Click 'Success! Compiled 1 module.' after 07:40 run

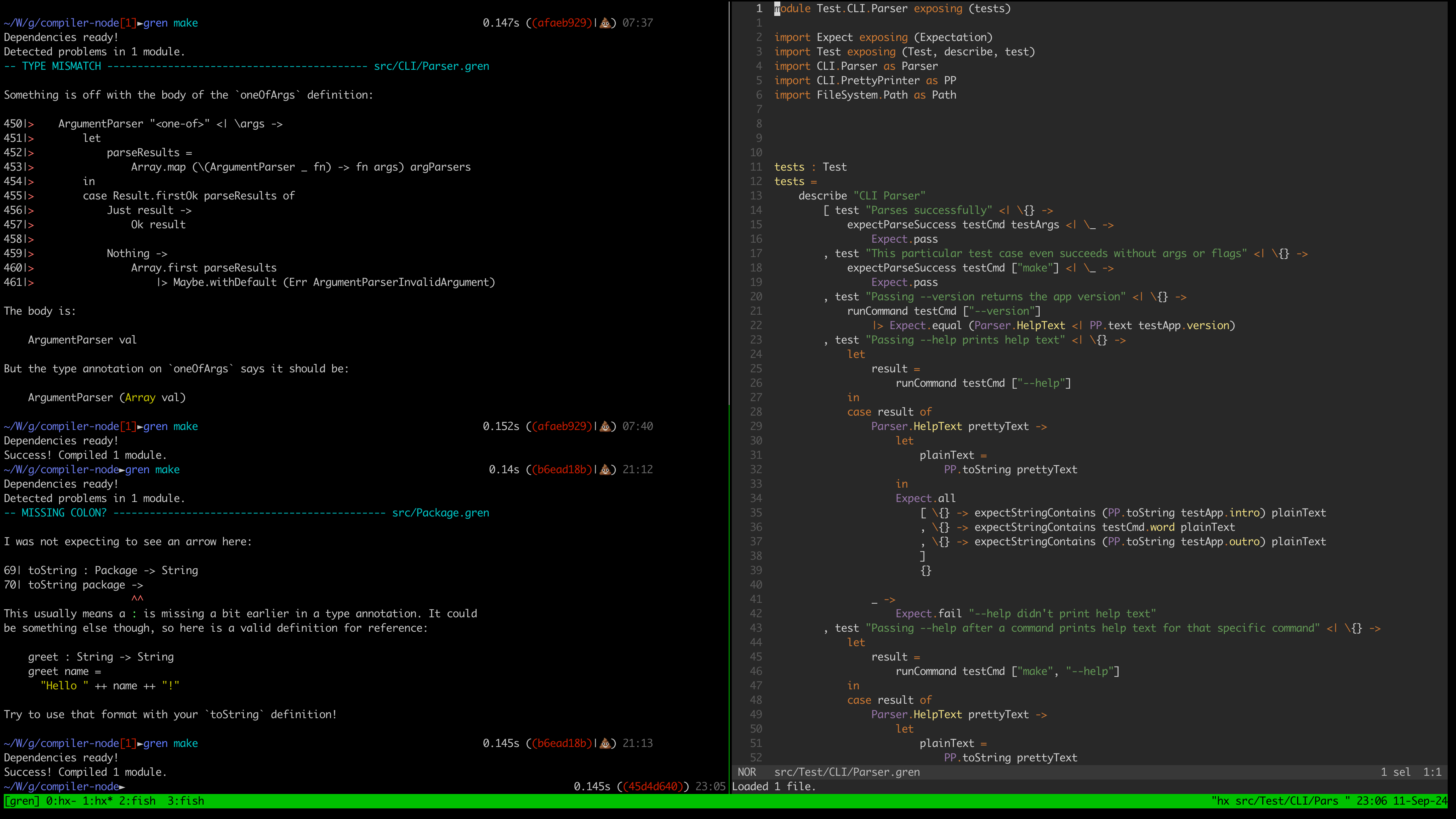pyautogui.click(x=85, y=455)
